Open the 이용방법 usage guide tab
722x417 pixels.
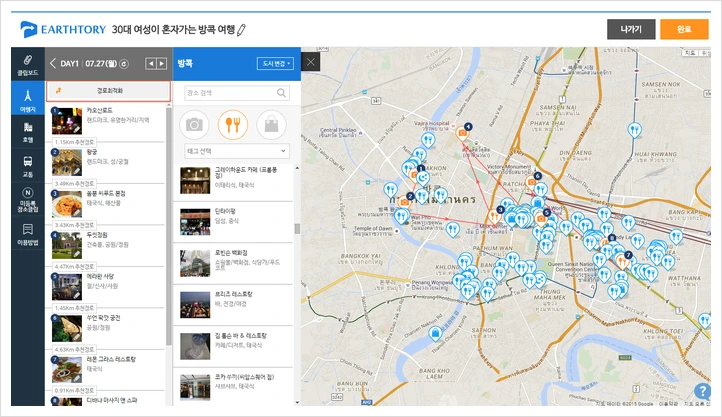click(28, 234)
